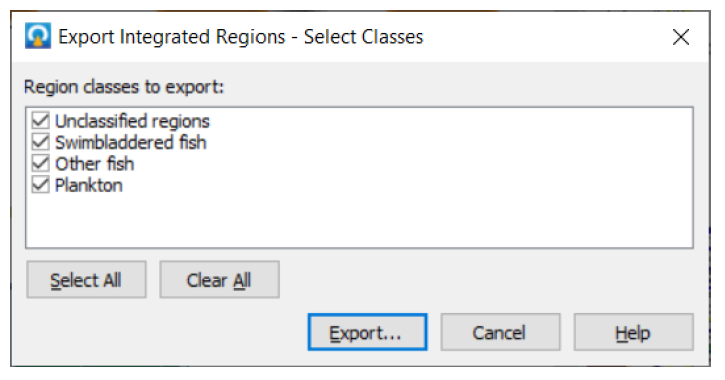
Task: Highlight the 'Plankton' list entry text
Action: 89,185
